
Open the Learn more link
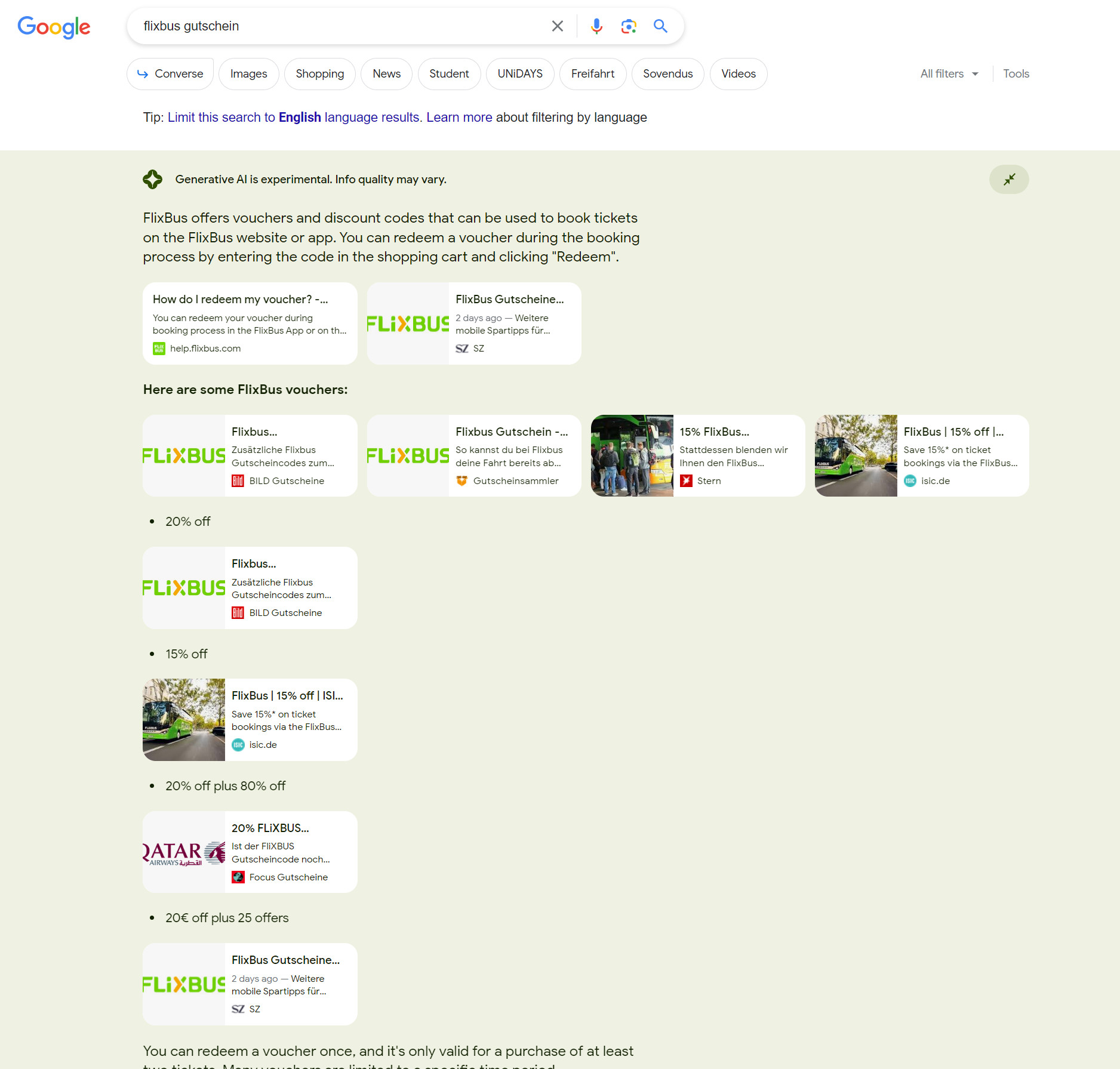tap(459, 118)
